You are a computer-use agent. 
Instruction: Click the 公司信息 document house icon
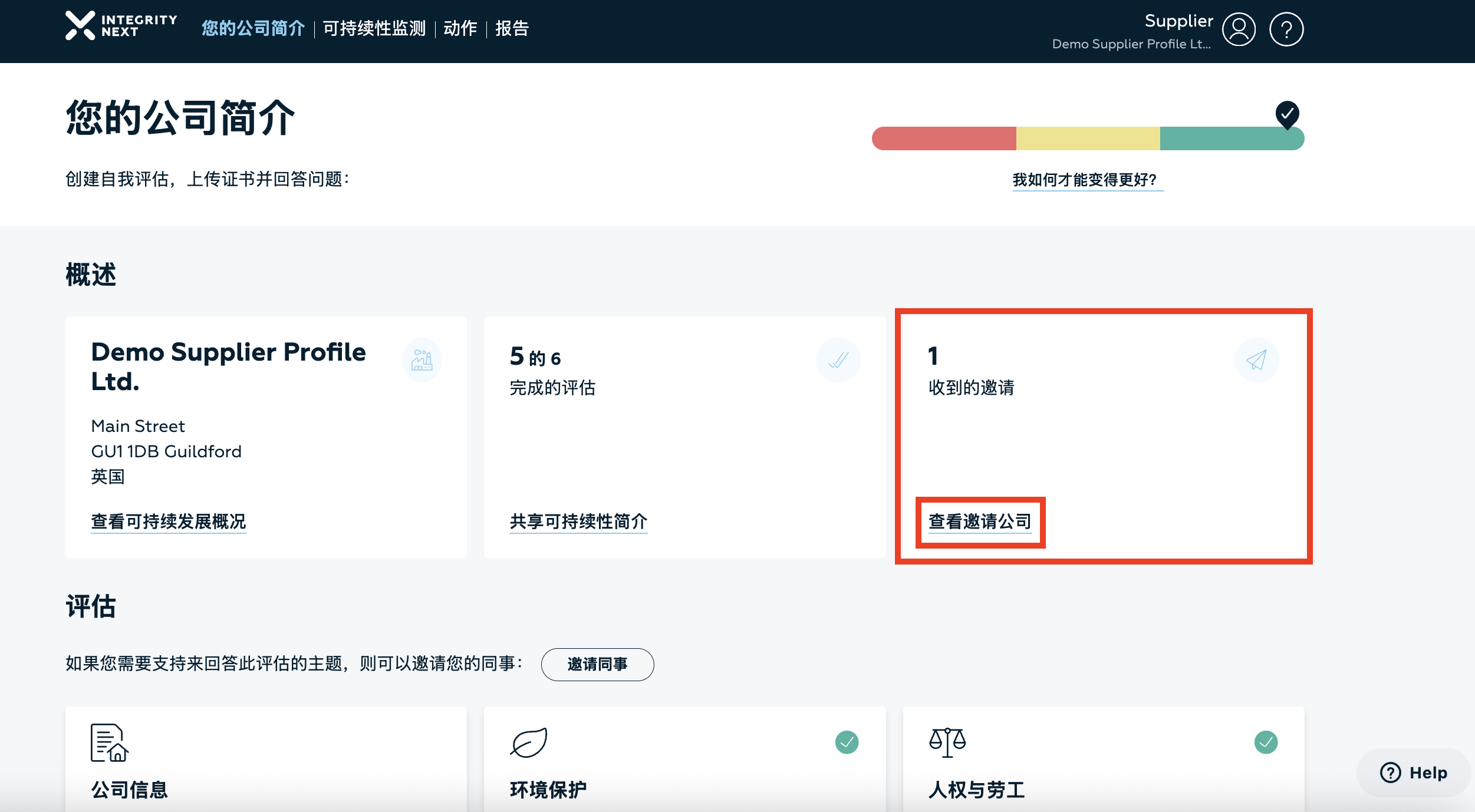(x=109, y=742)
